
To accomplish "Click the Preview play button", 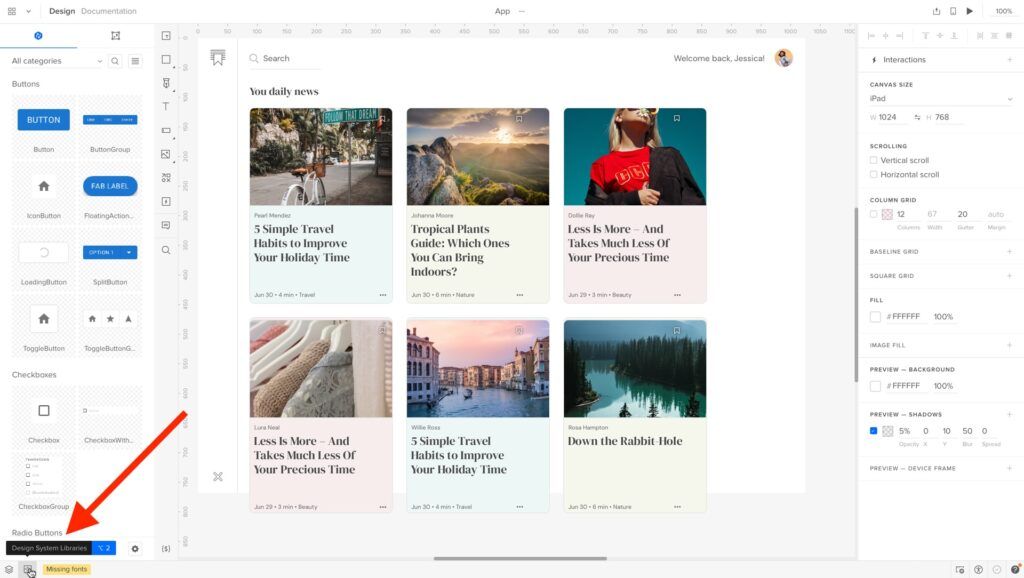I will pyautogui.click(x=969, y=11).
